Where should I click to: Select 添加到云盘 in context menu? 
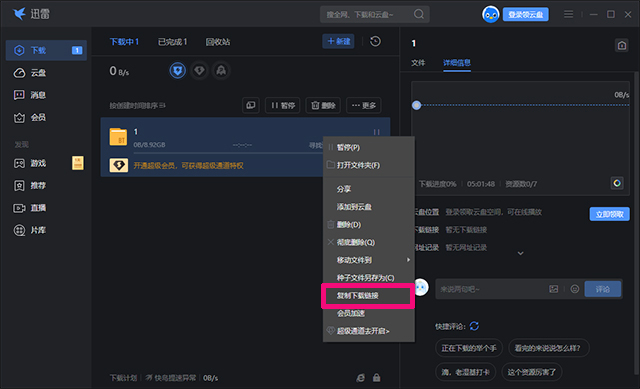point(369,207)
